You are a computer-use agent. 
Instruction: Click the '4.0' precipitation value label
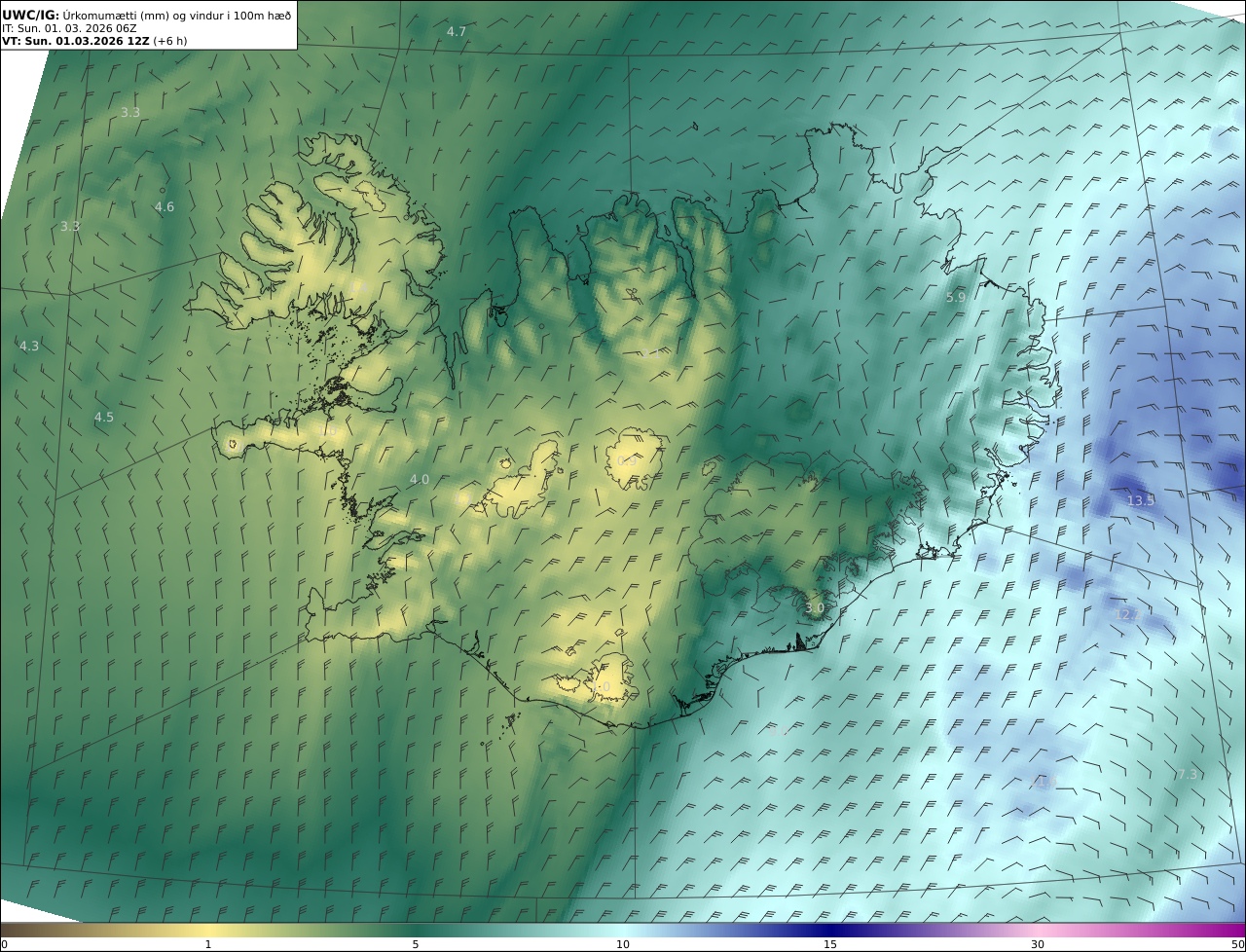tap(419, 480)
